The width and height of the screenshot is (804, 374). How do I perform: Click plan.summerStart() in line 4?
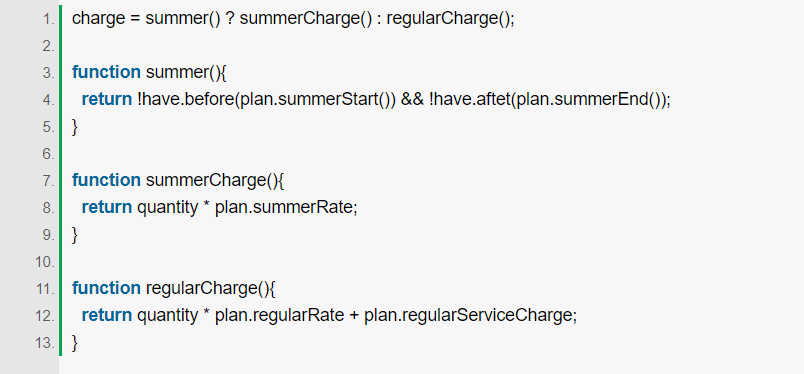pos(315,100)
